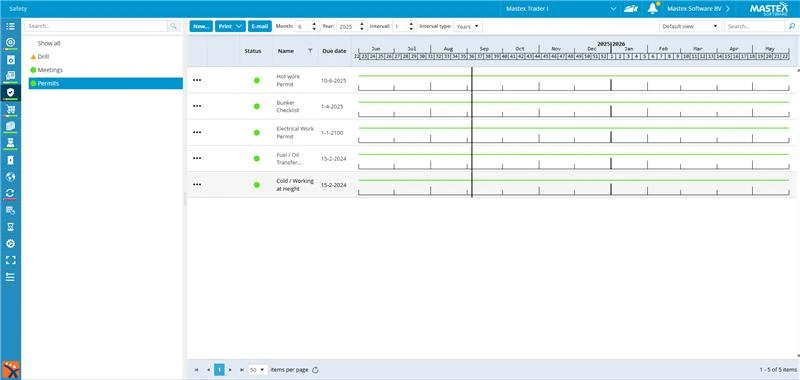This screenshot has height=380, width=800.
Task: Click the synchronize arrows sidebar icon
Action: (x=10, y=193)
